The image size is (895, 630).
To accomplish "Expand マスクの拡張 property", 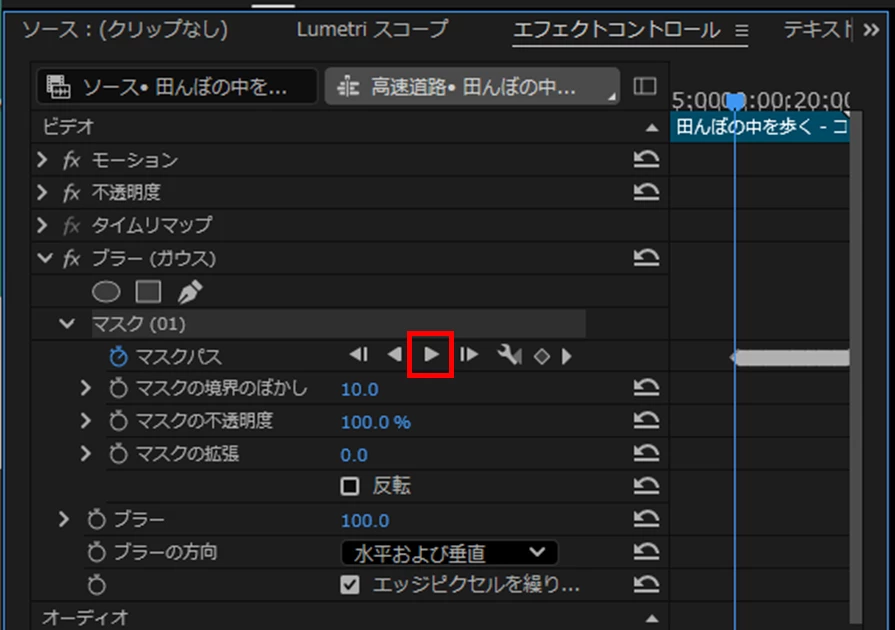I will pyautogui.click(x=86, y=454).
